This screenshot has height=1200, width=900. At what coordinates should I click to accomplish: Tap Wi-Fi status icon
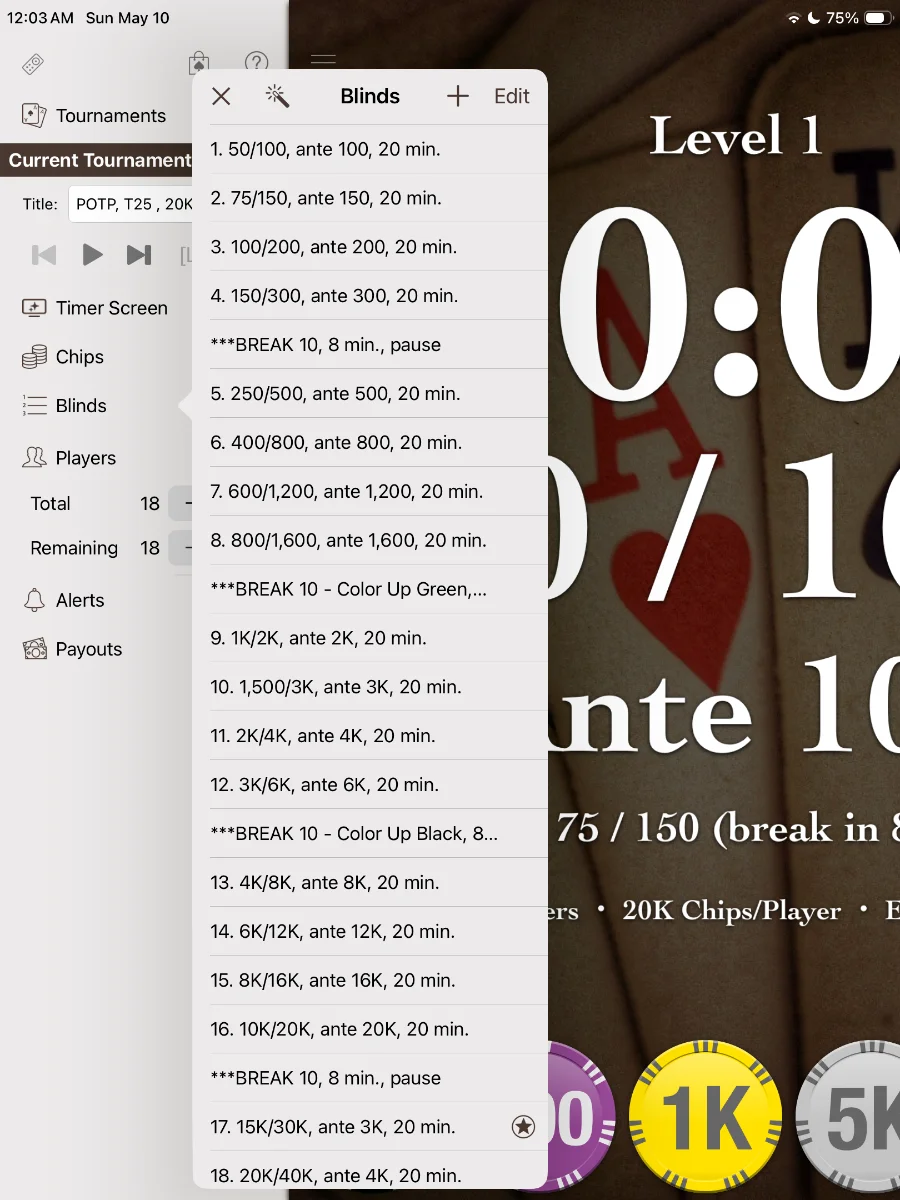click(794, 18)
